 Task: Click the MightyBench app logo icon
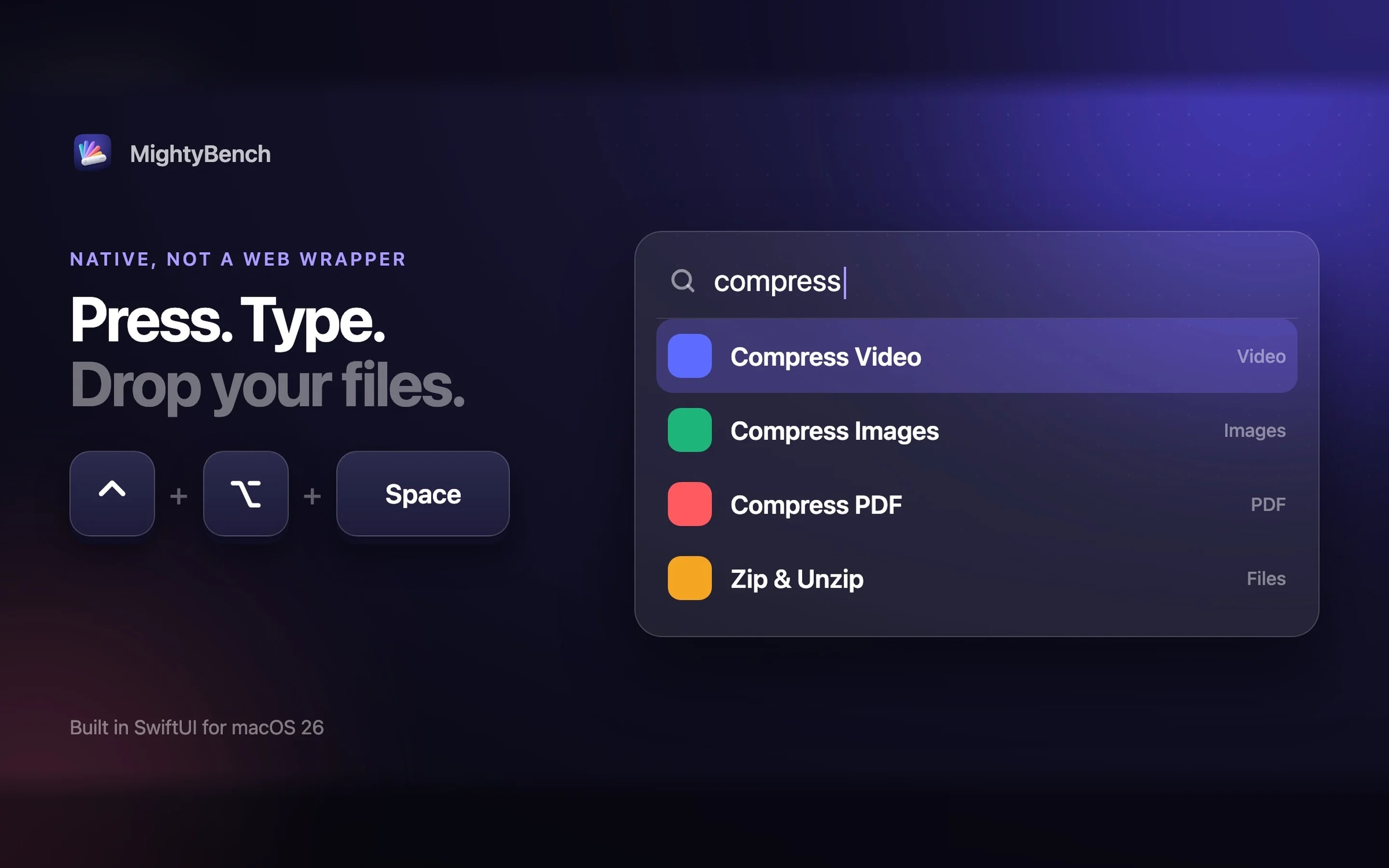coord(93,153)
